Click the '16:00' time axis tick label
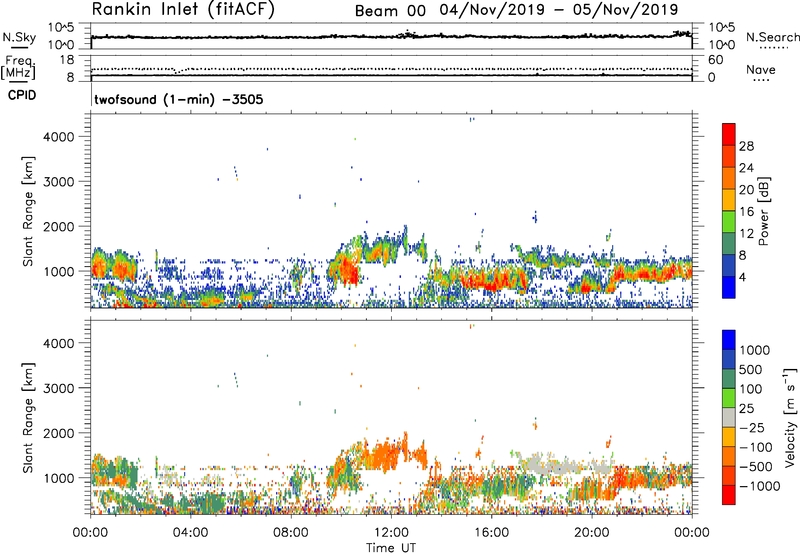The width and height of the screenshot is (800, 554). pos(491,533)
